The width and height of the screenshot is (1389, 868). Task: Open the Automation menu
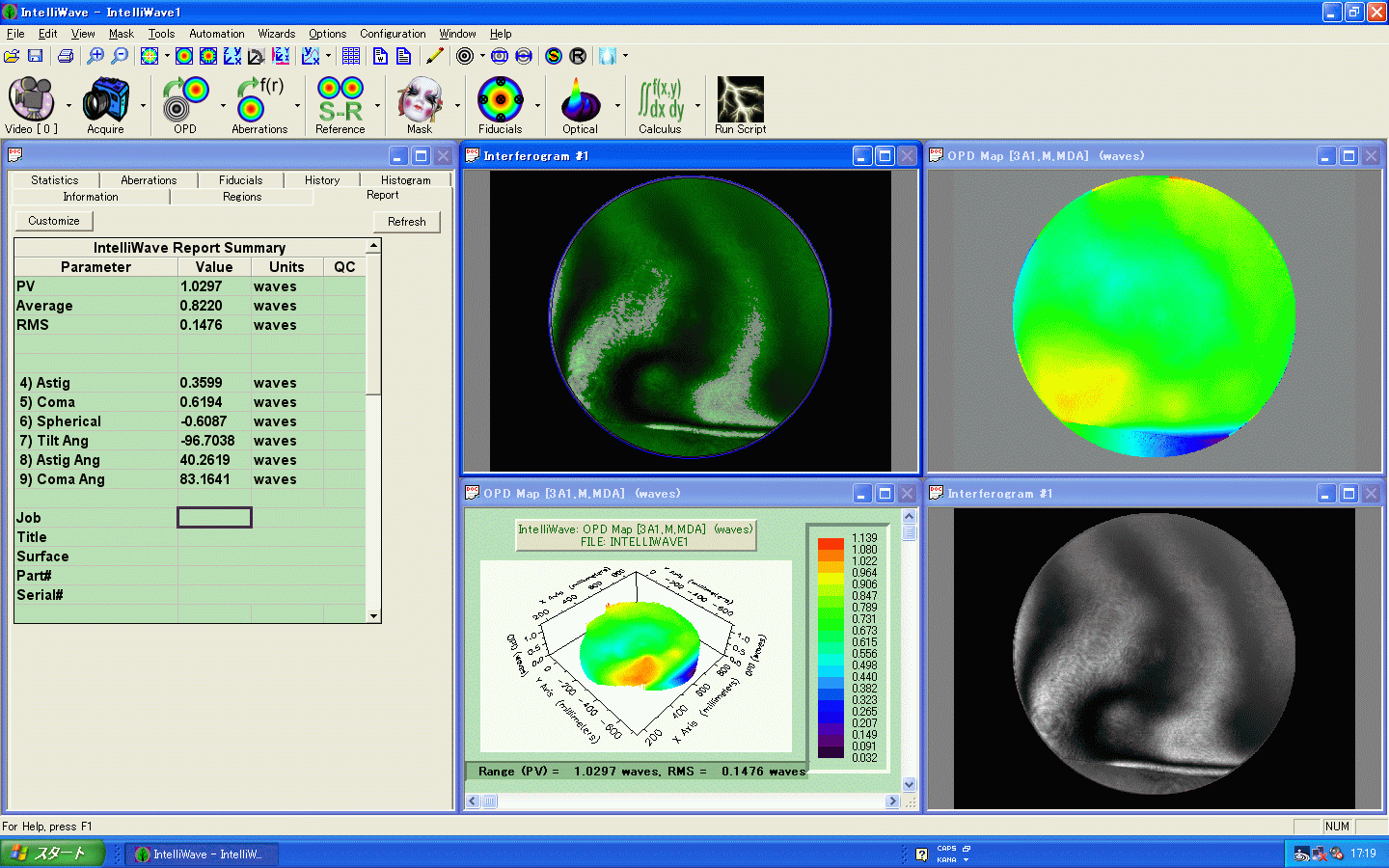pyautogui.click(x=217, y=34)
